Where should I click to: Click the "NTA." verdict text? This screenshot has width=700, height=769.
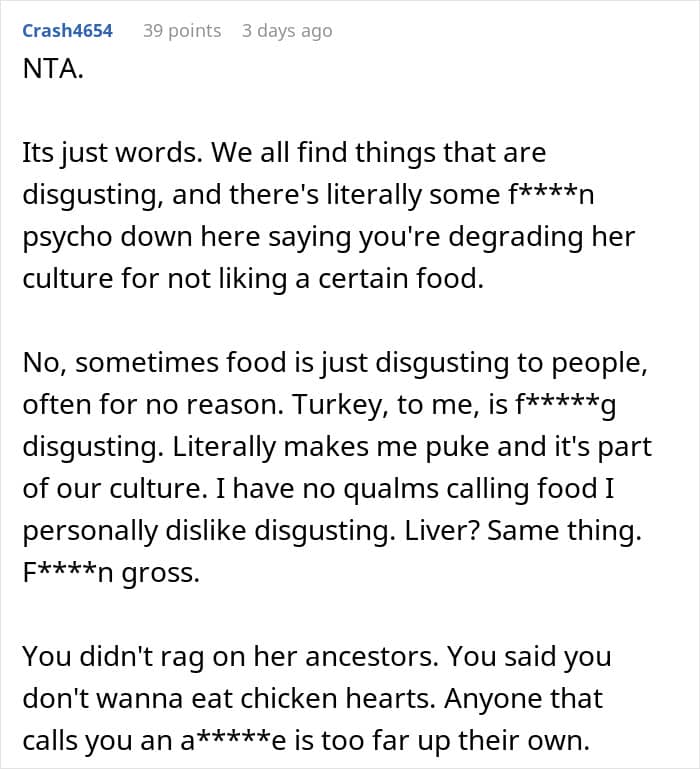[x=53, y=69]
